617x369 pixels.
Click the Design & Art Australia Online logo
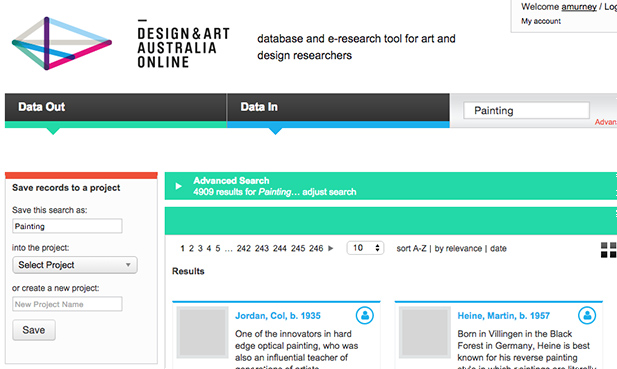click(120, 43)
